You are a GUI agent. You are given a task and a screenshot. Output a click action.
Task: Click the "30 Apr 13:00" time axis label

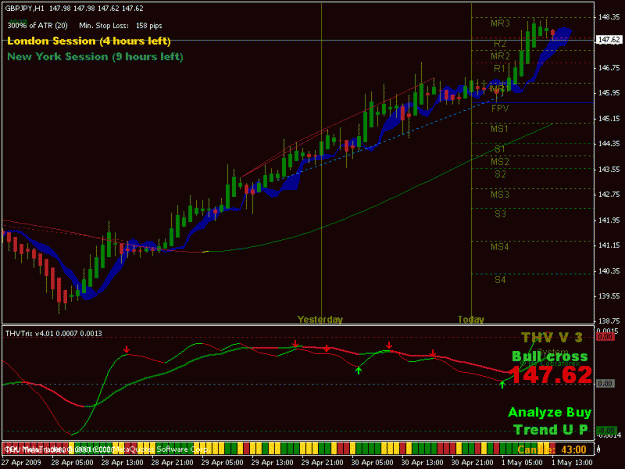(x=422, y=462)
